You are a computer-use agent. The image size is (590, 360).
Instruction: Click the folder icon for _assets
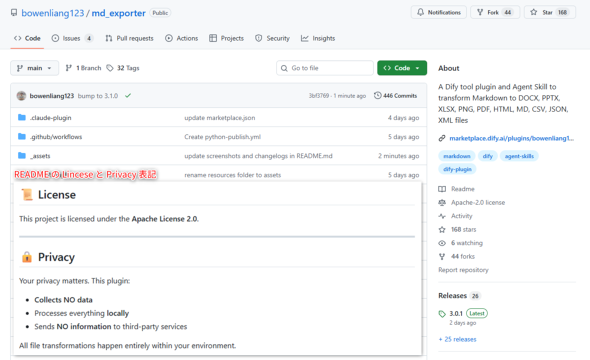pyautogui.click(x=22, y=155)
